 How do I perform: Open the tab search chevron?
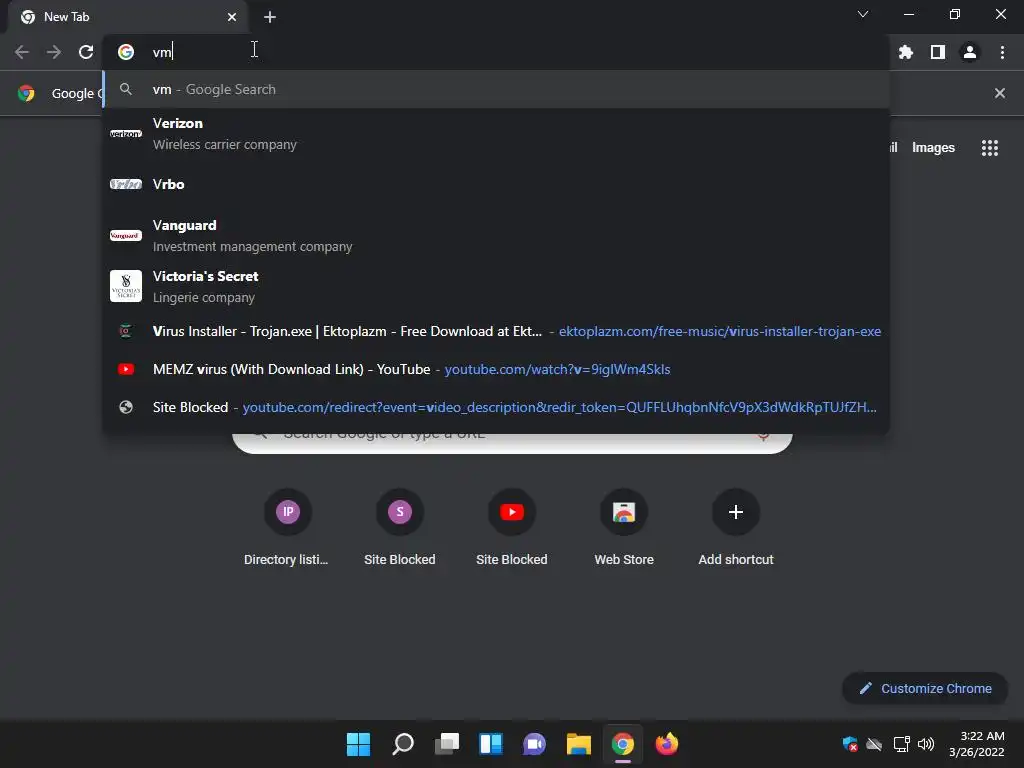pyautogui.click(x=863, y=14)
